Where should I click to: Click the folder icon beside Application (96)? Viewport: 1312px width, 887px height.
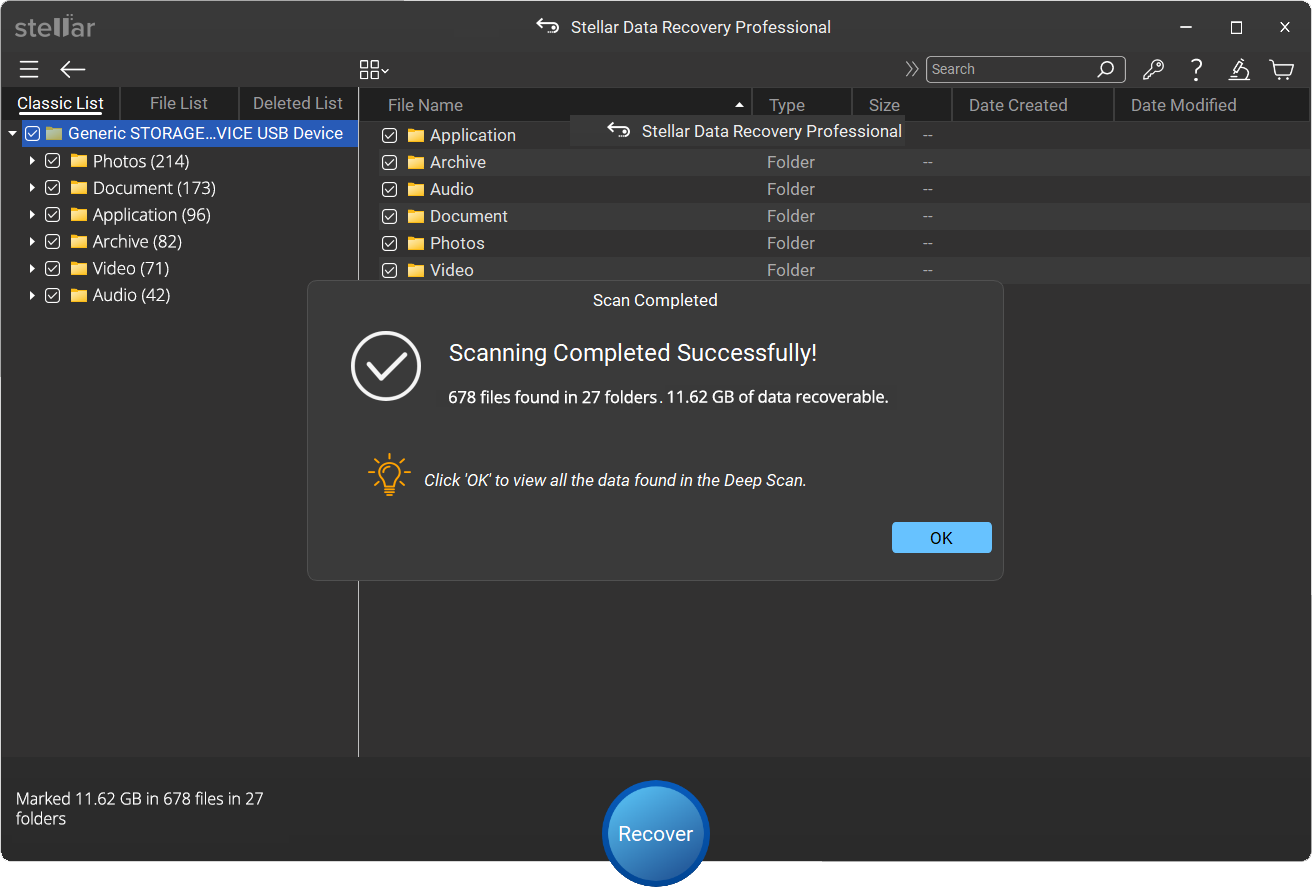click(x=79, y=215)
